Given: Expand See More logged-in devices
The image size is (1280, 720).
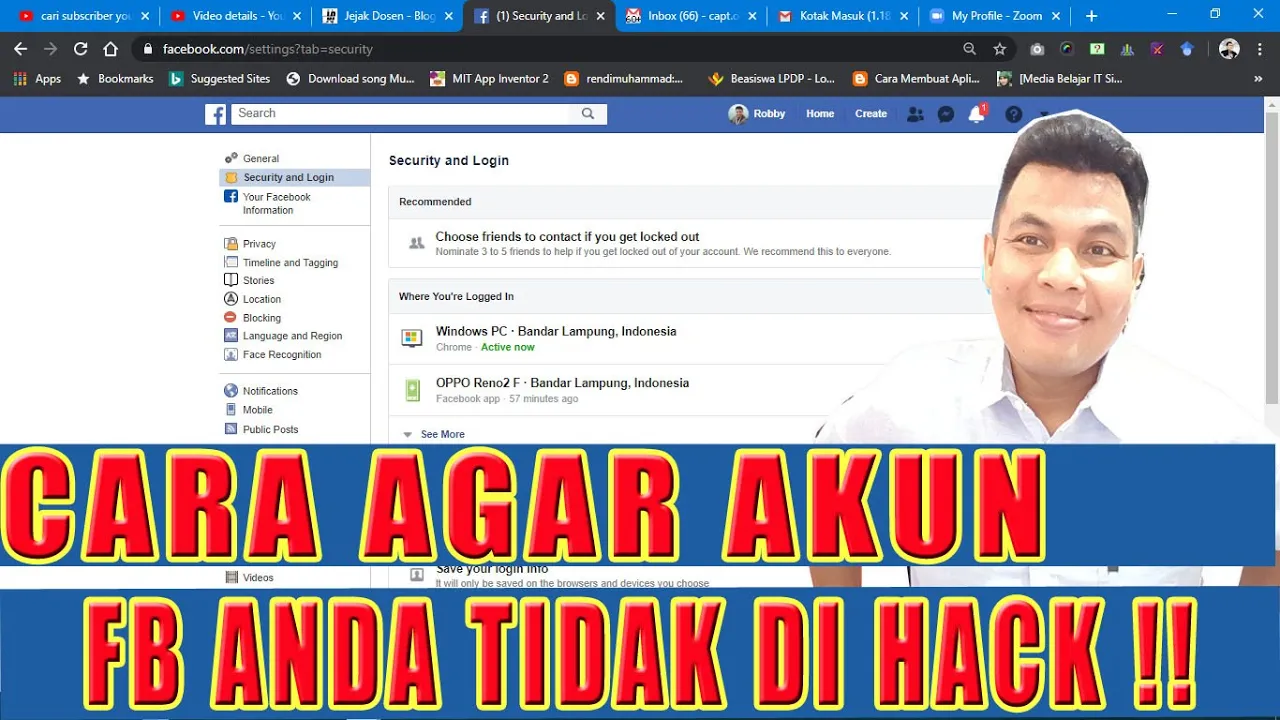Looking at the screenshot, I should [x=434, y=434].
